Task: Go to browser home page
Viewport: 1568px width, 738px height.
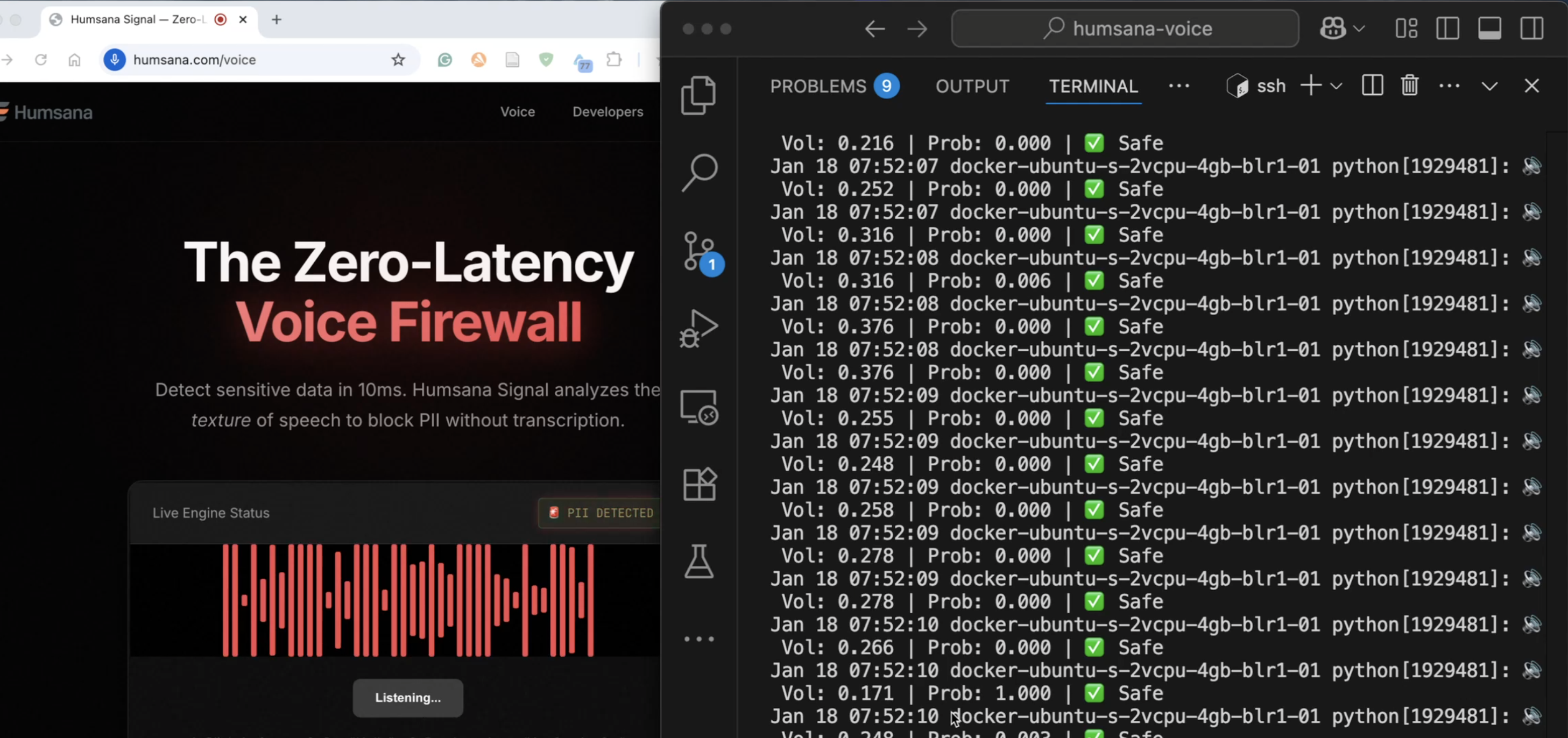Action: 74,60
